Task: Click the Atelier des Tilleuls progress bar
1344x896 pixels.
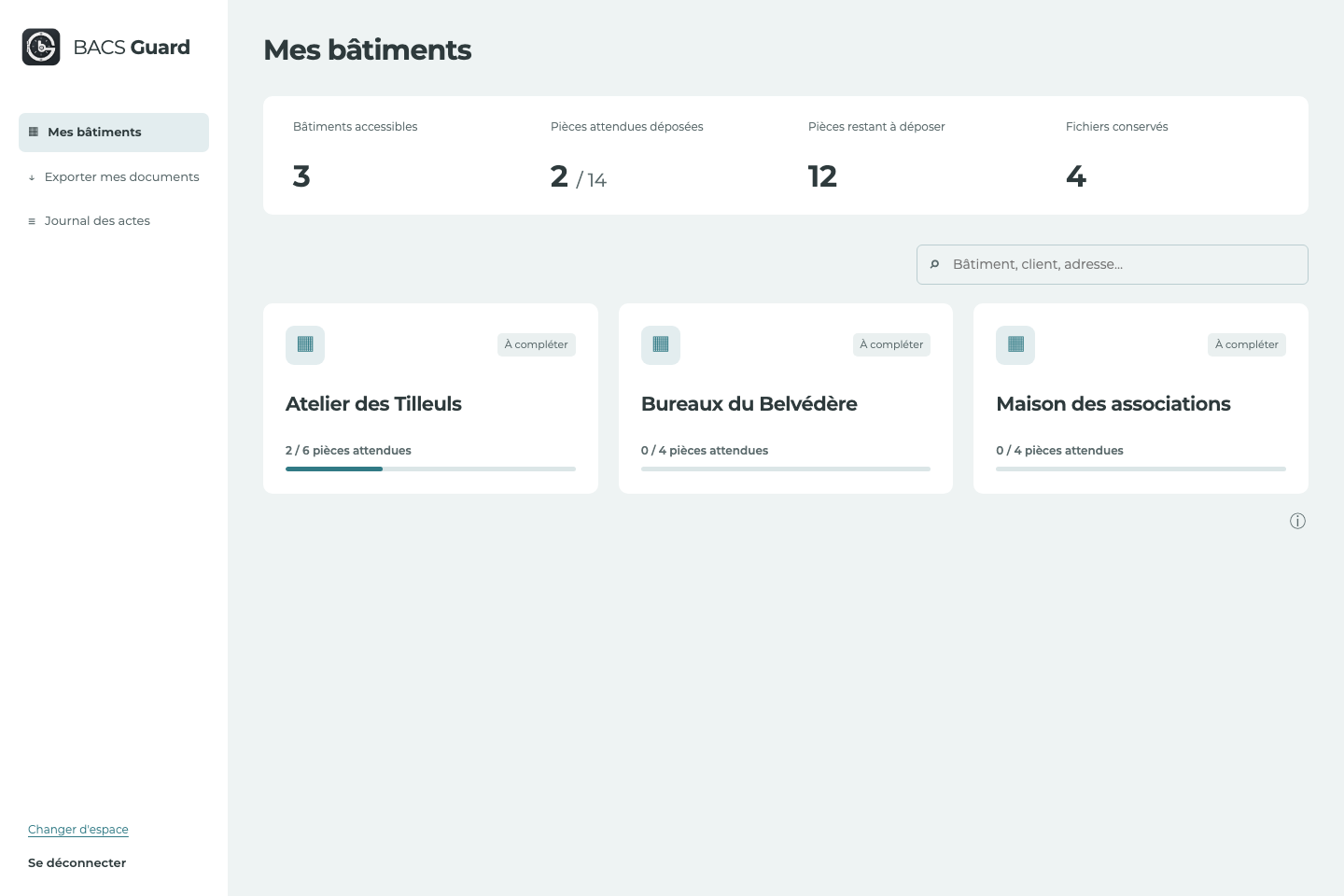Action: click(x=430, y=469)
